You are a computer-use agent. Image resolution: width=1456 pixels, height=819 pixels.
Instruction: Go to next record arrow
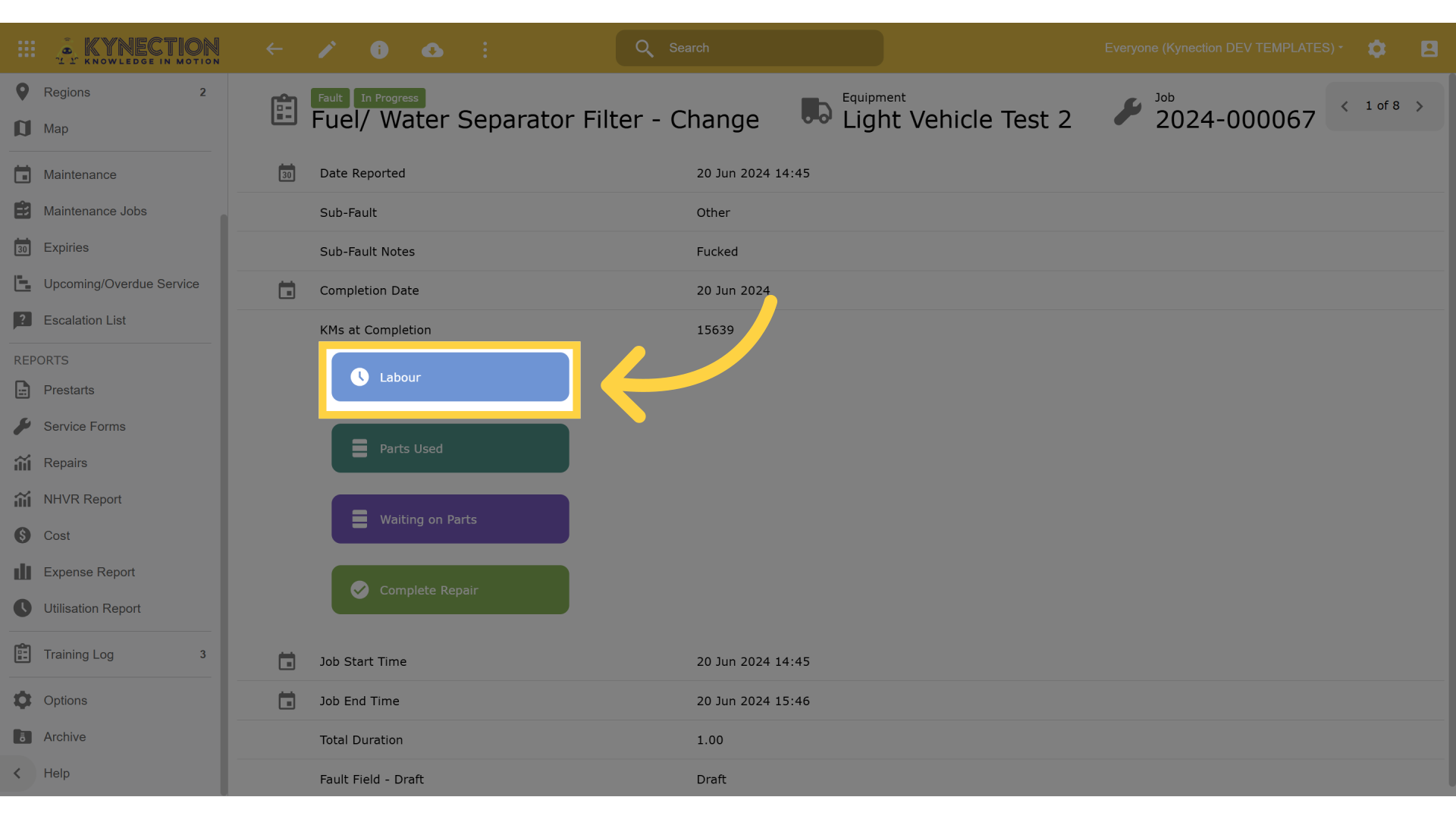(x=1420, y=106)
